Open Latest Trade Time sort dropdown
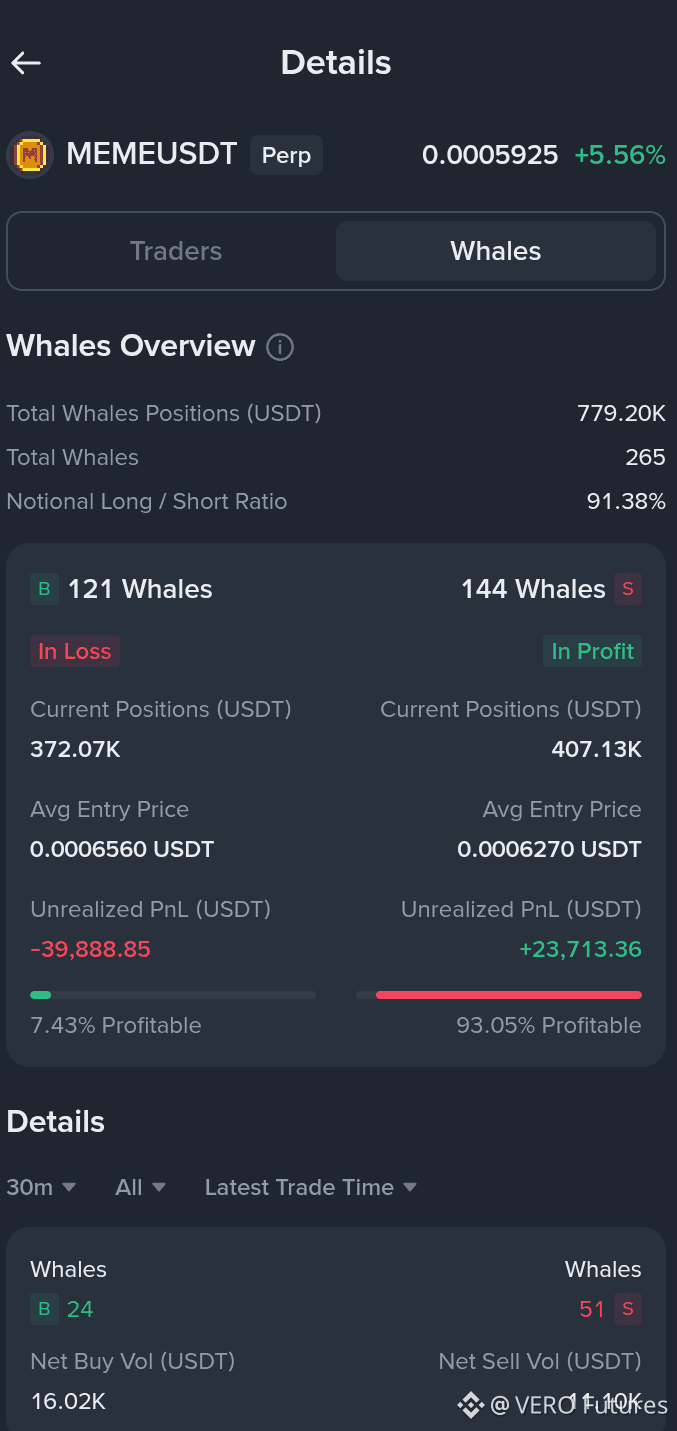 [x=310, y=1187]
